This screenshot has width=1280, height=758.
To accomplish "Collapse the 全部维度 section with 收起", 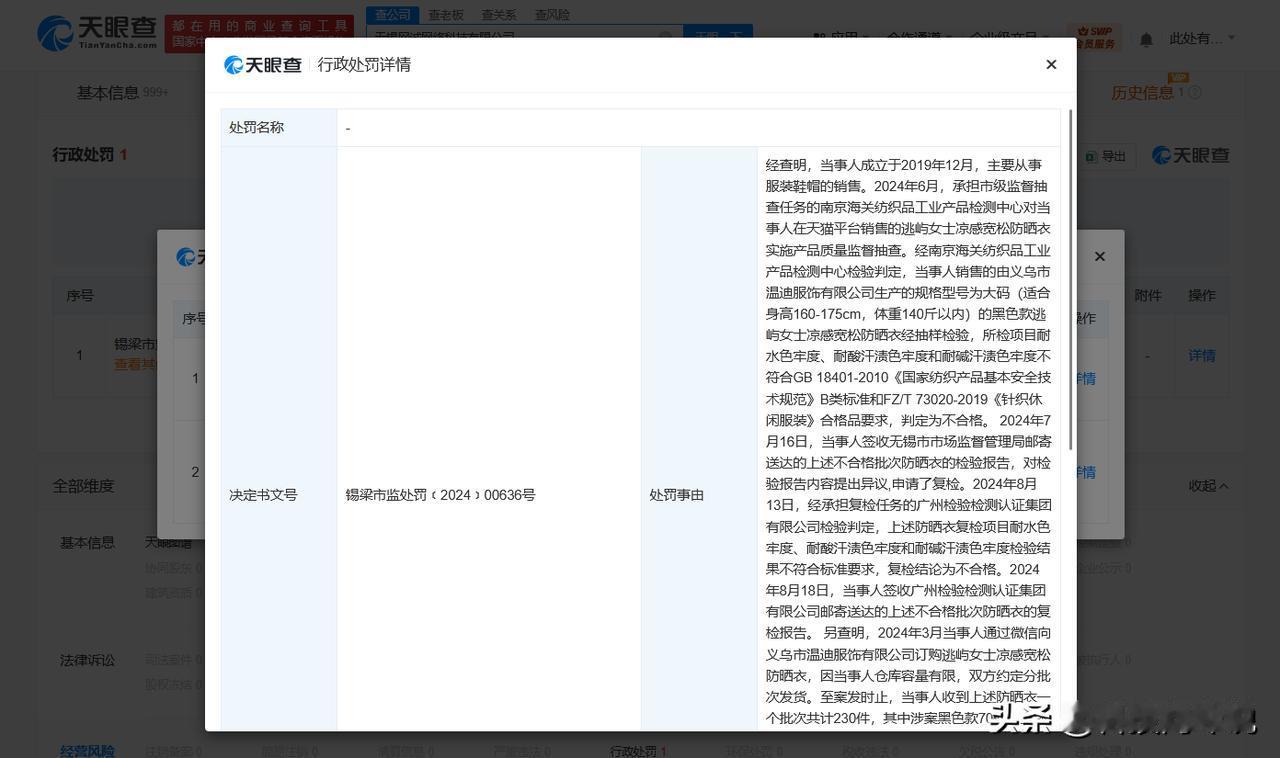I will (x=1208, y=485).
